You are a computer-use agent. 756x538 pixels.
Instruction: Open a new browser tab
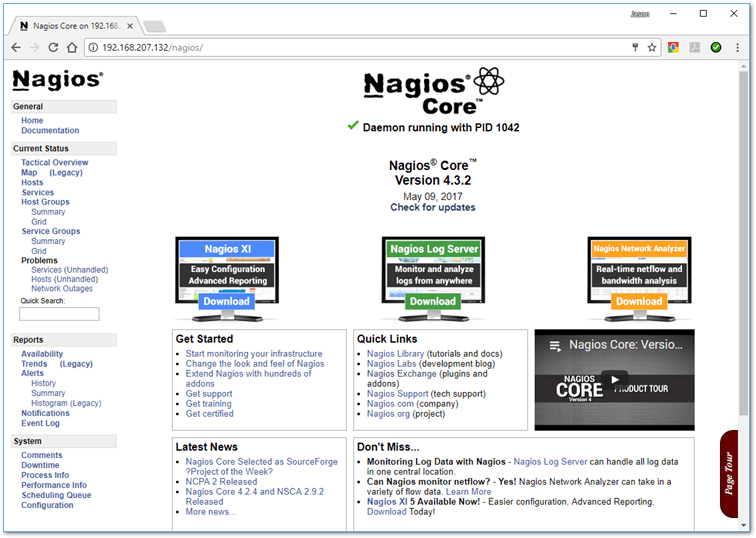click(x=154, y=26)
